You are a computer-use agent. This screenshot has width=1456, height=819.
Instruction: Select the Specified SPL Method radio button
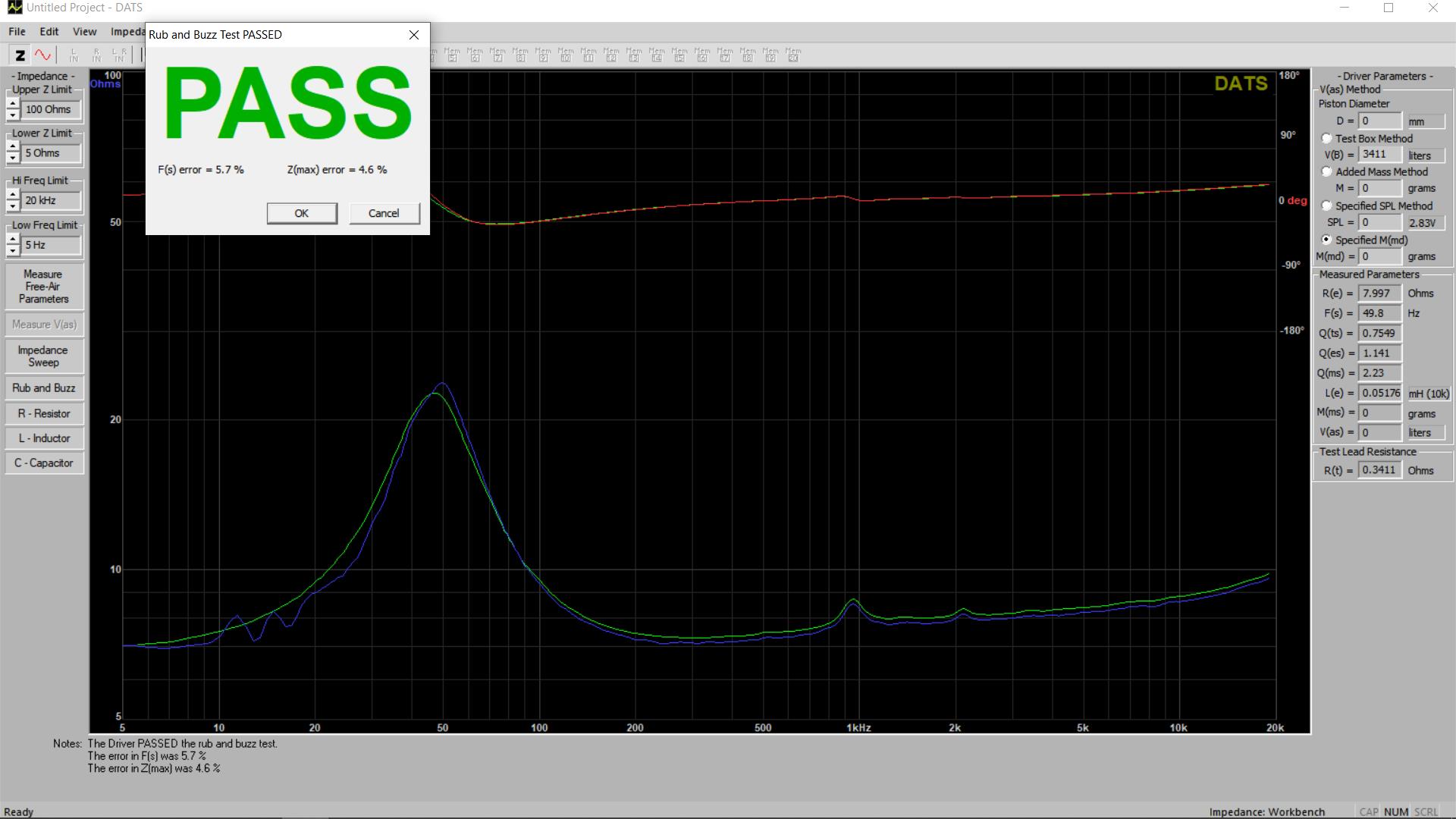(1326, 206)
